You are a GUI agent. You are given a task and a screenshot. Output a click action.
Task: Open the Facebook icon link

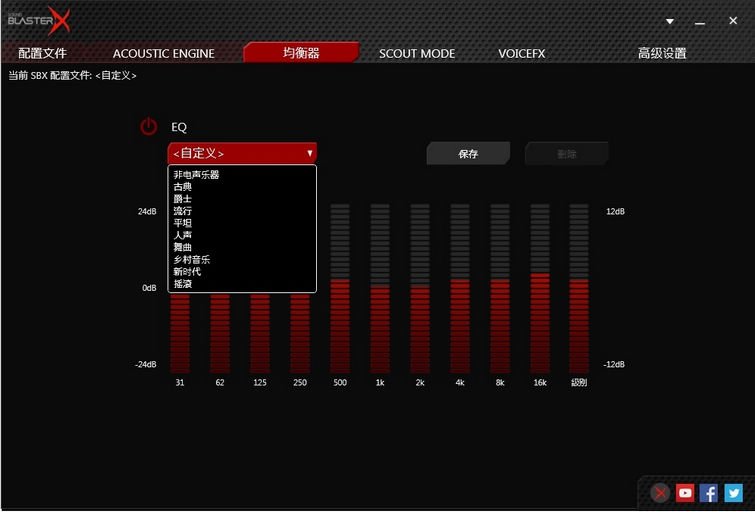point(709,492)
